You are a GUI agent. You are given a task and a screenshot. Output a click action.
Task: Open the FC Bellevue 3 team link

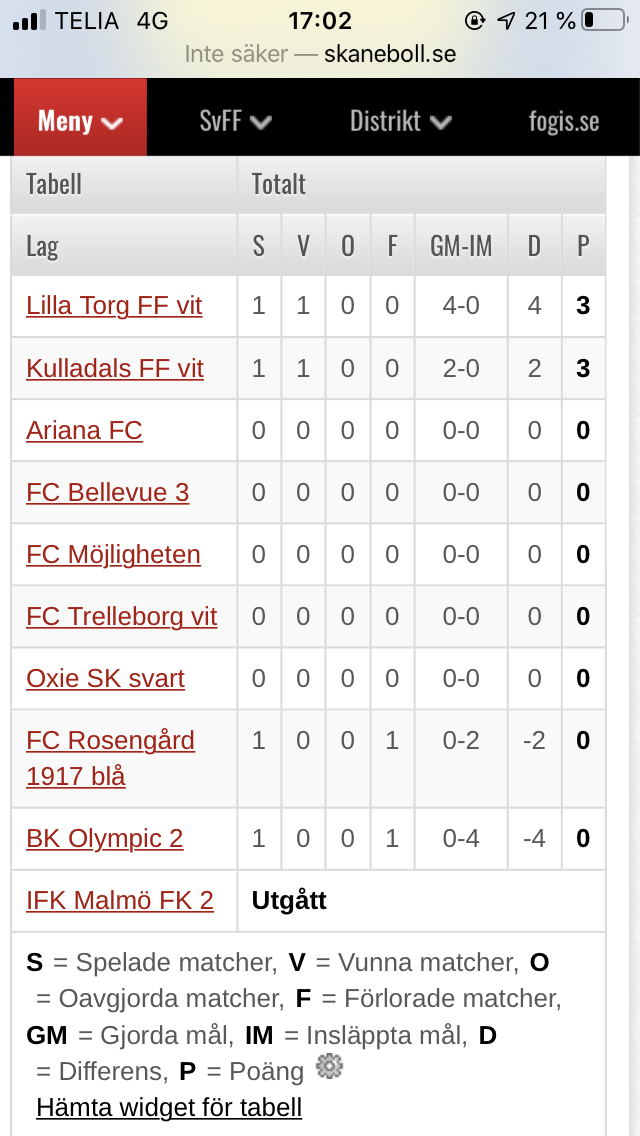[107, 492]
